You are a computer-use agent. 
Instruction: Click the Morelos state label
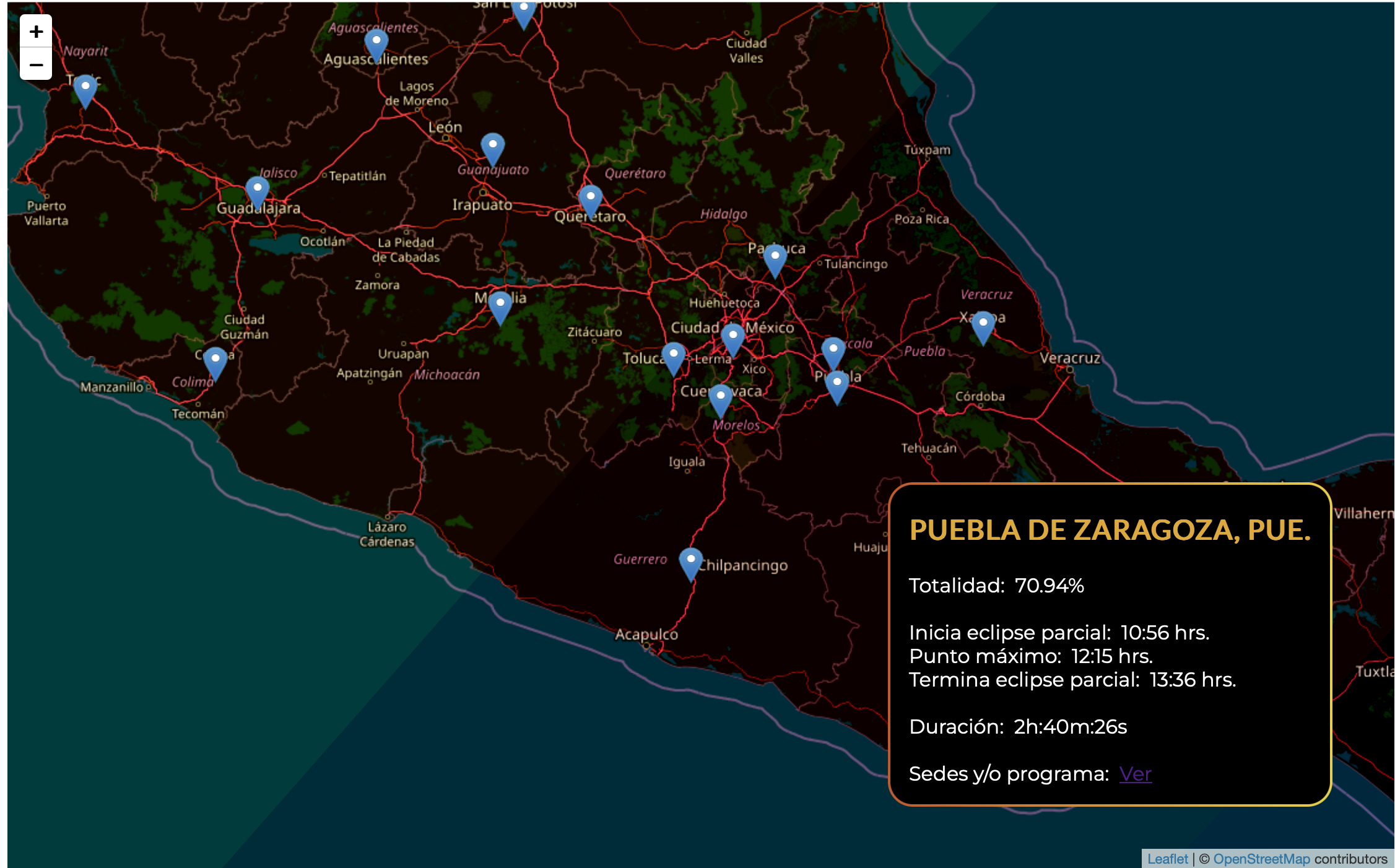736,425
